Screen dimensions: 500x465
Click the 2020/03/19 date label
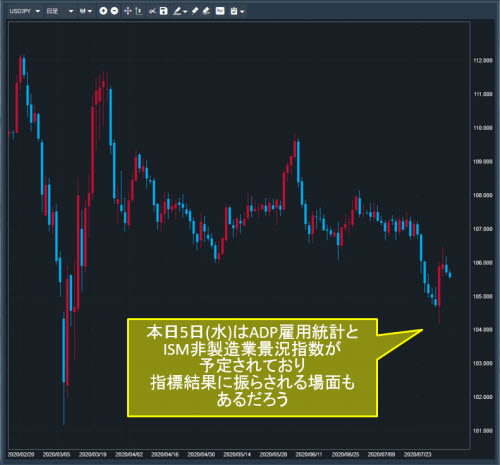click(x=93, y=455)
